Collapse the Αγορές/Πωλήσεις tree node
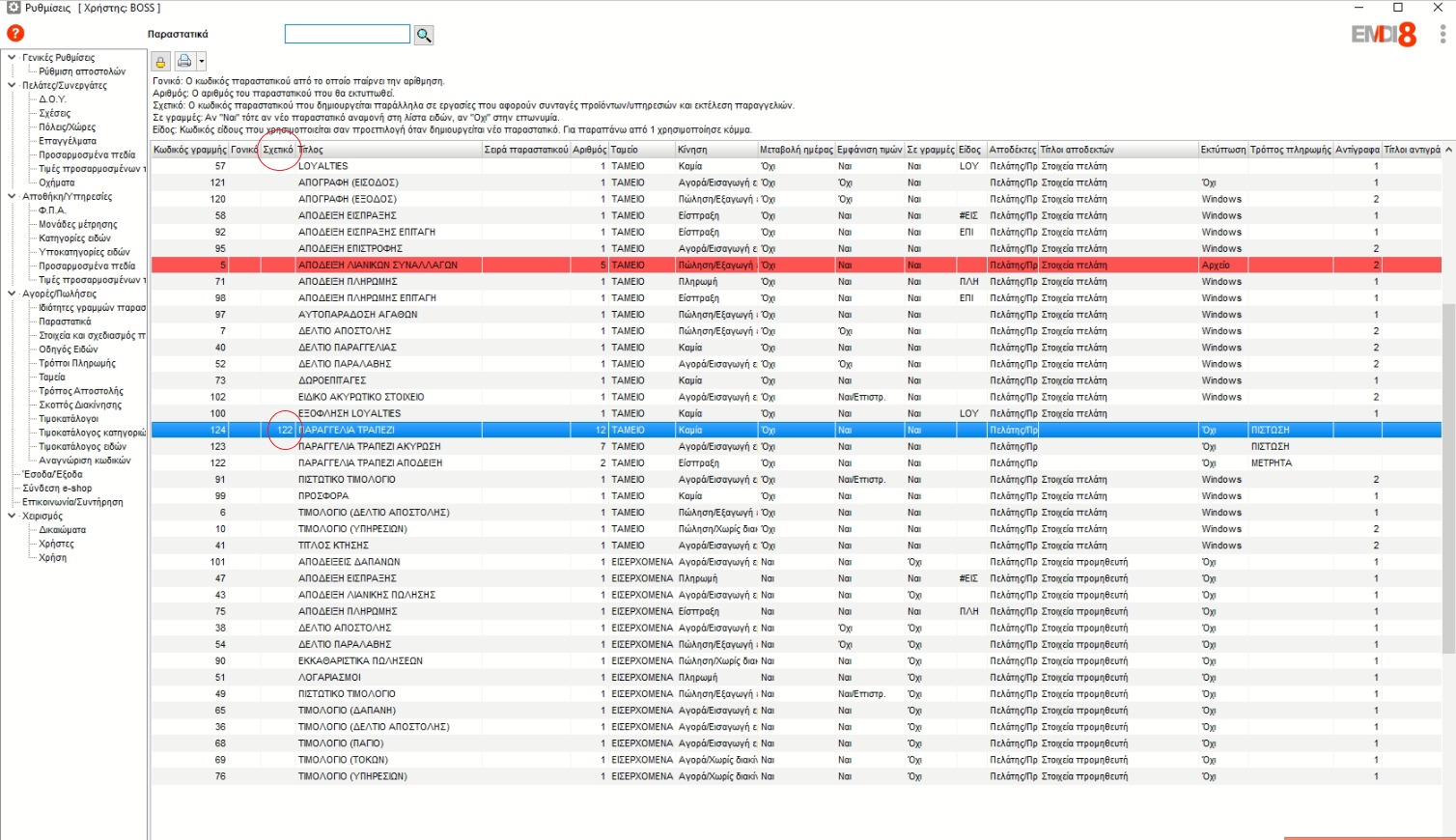This screenshot has width=1456, height=840. point(12,294)
